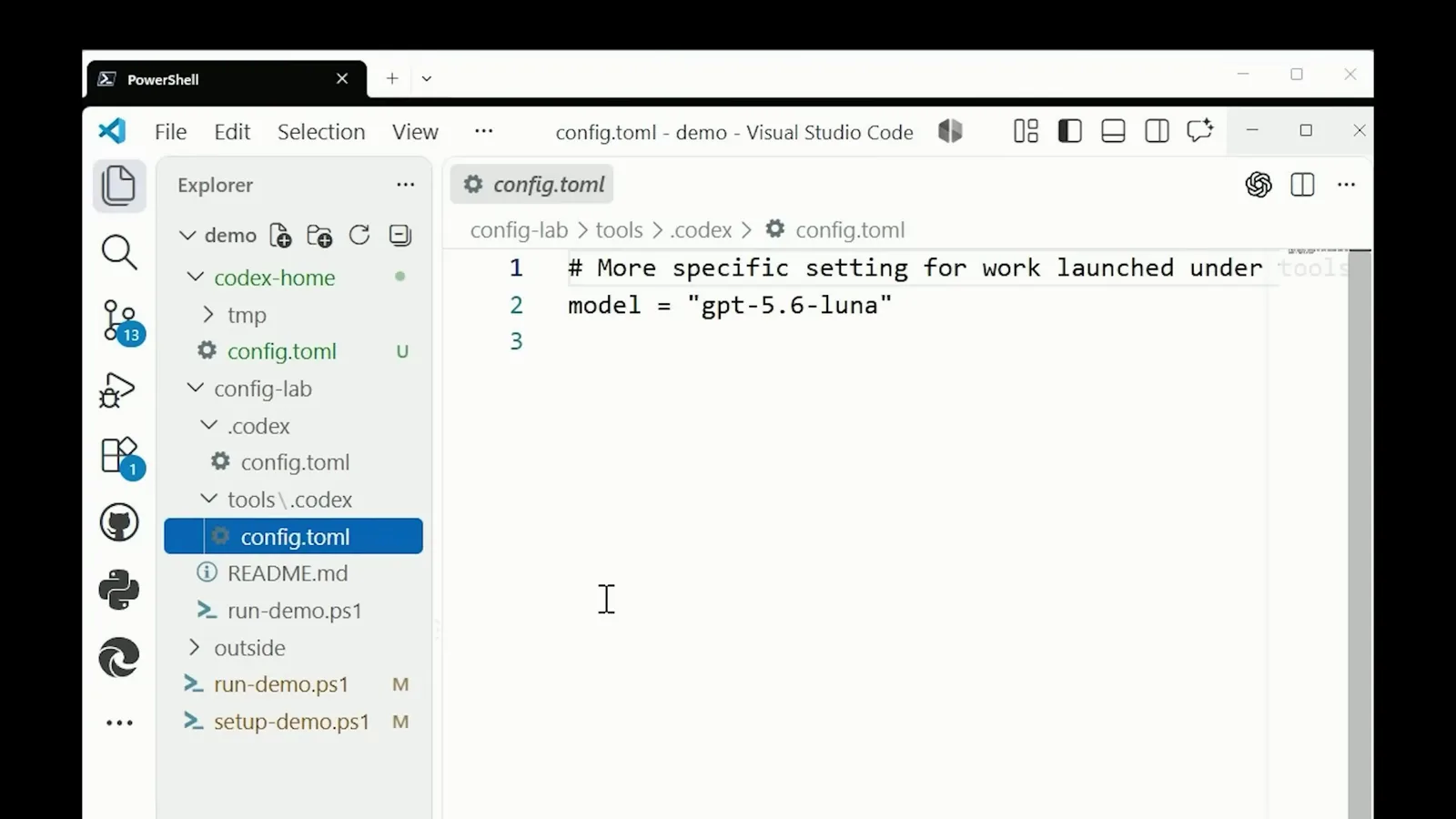Open the File menu
Image resolution: width=1456 pixels, height=819 pixels.
click(170, 132)
